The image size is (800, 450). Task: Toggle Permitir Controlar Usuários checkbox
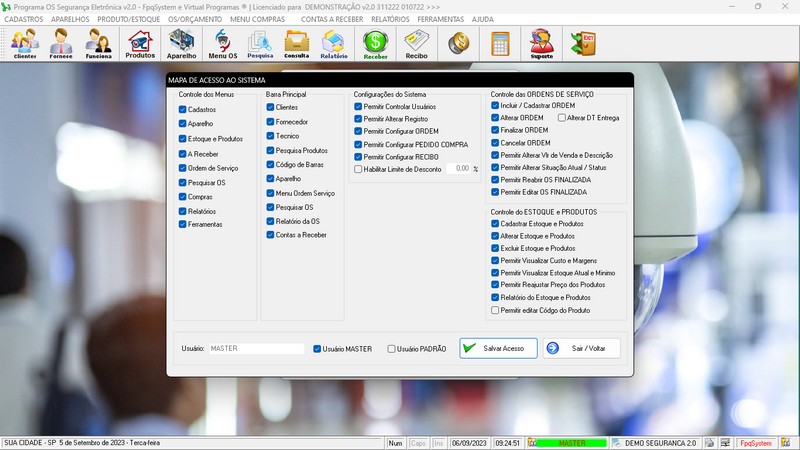(358, 107)
